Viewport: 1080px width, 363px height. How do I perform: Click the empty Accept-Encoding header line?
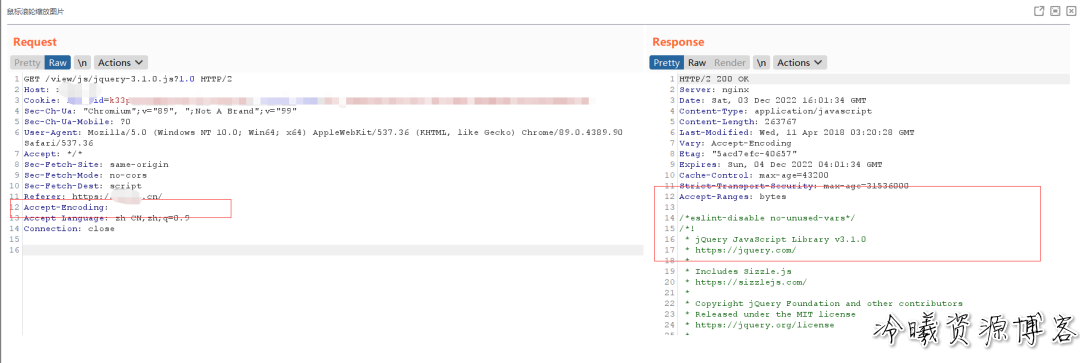point(66,207)
